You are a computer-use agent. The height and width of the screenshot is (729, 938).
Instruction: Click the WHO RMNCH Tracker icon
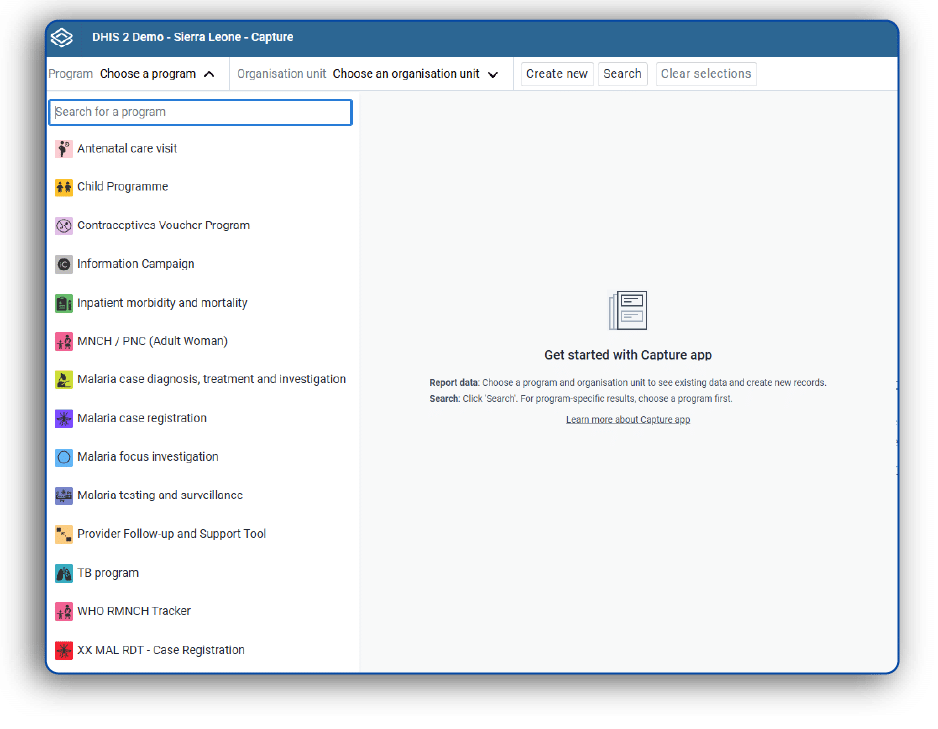(x=64, y=611)
